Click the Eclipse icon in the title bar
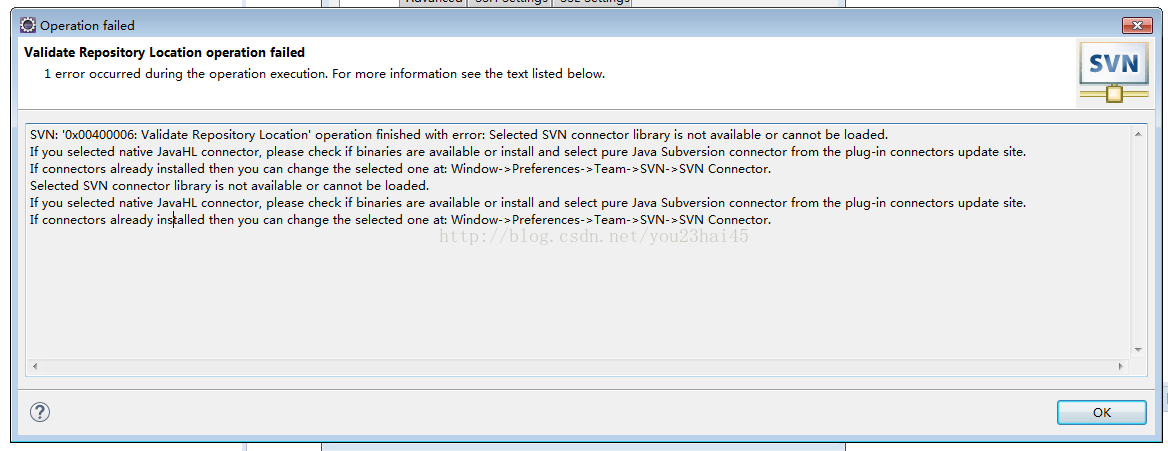The height and width of the screenshot is (451, 1168). [x=28, y=25]
